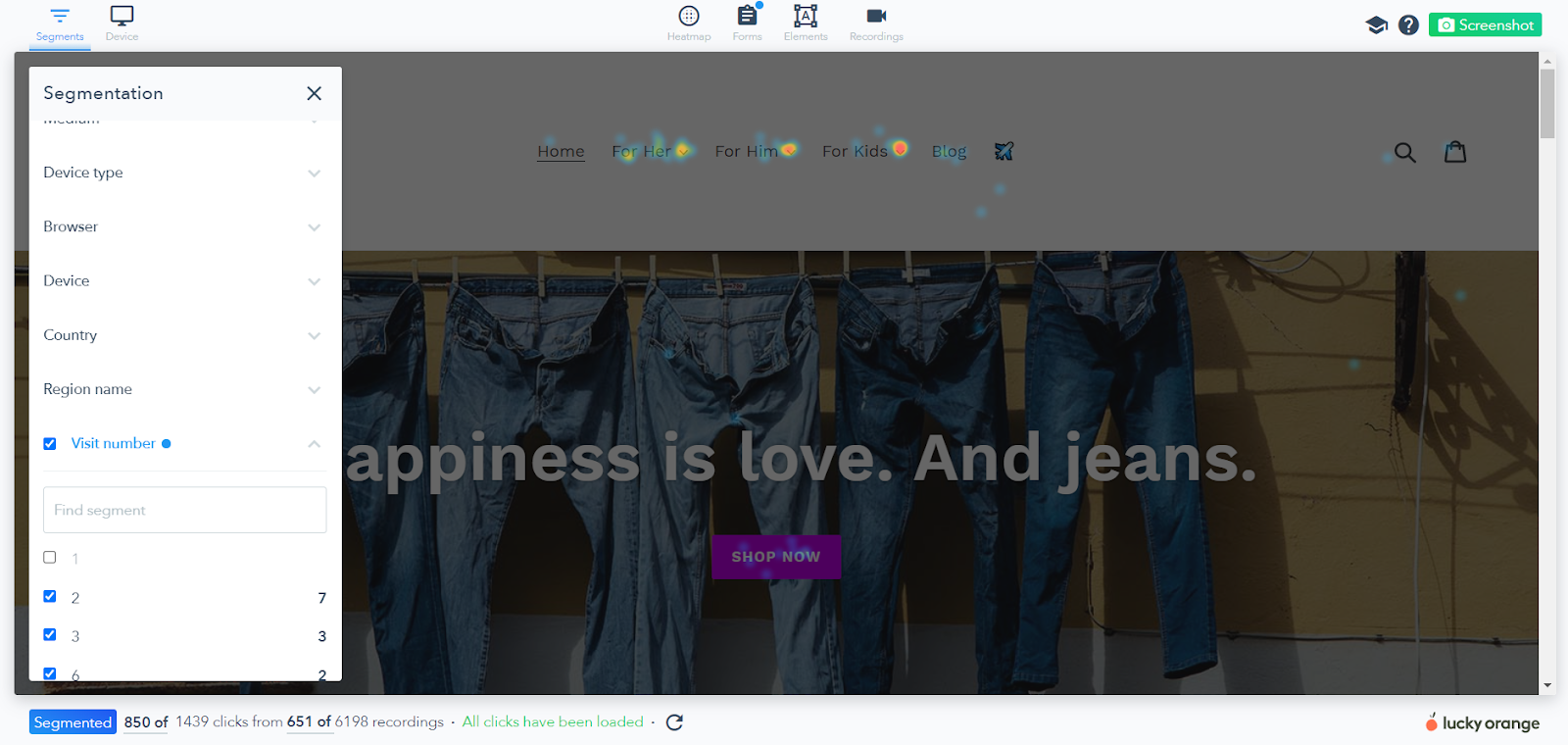Click the count 7 beside visit 2
The width and height of the screenshot is (1568, 745).
(x=321, y=598)
